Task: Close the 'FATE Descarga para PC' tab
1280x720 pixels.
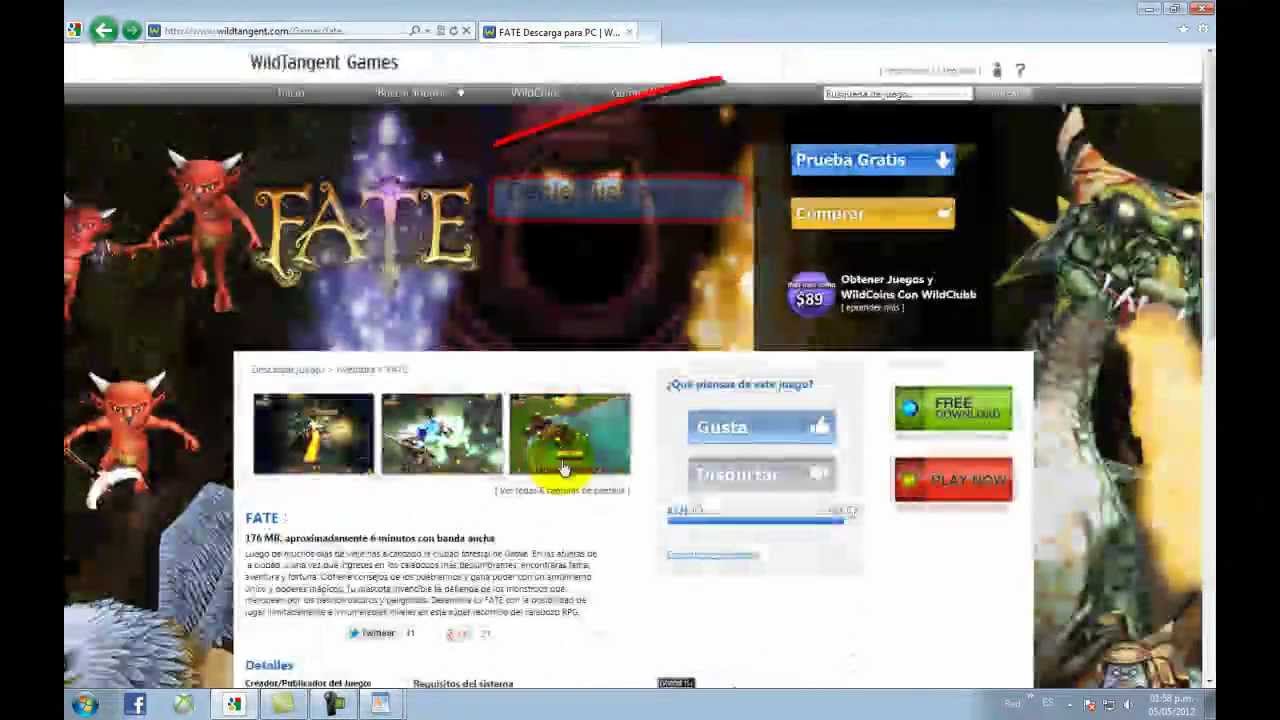Action: [629, 32]
